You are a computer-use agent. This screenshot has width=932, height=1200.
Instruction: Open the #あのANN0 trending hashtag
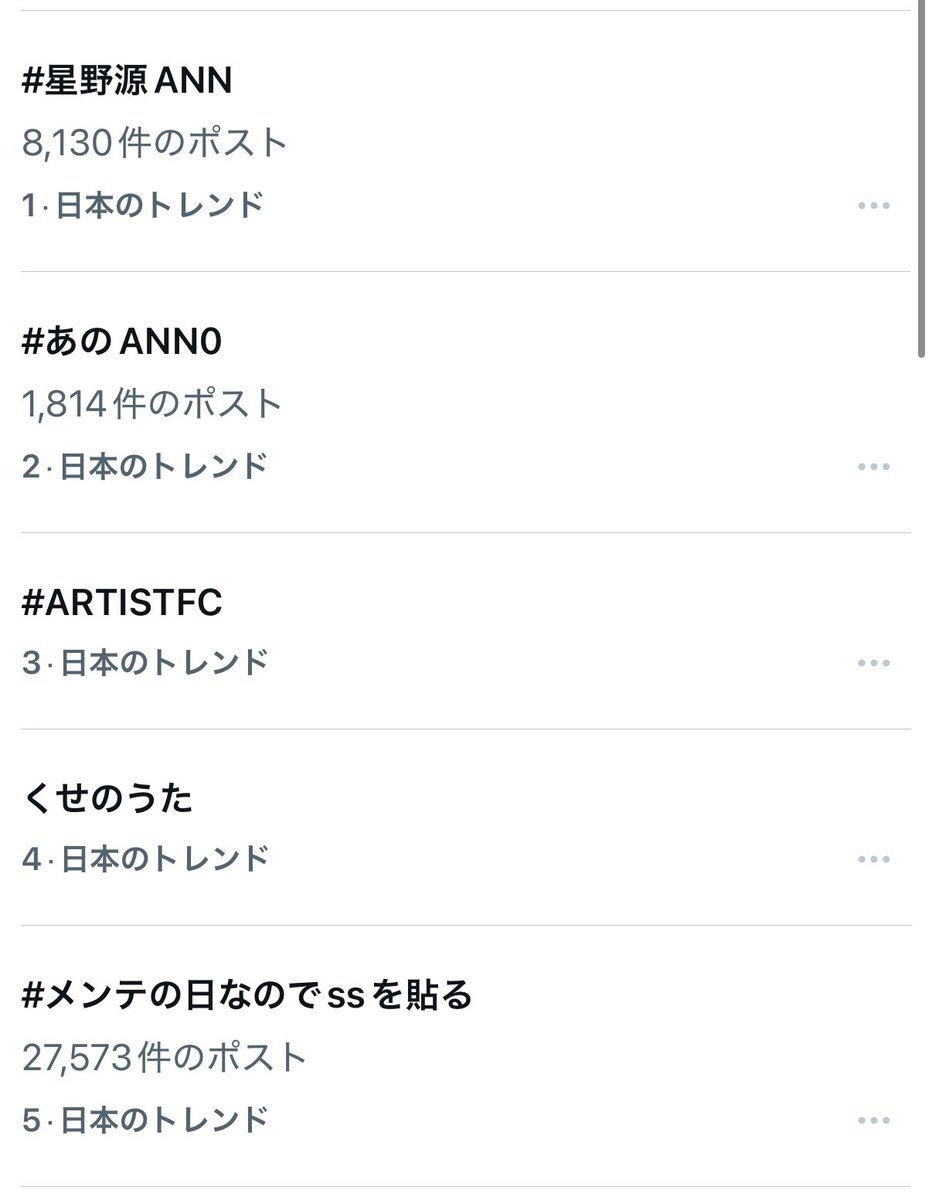tap(122, 342)
